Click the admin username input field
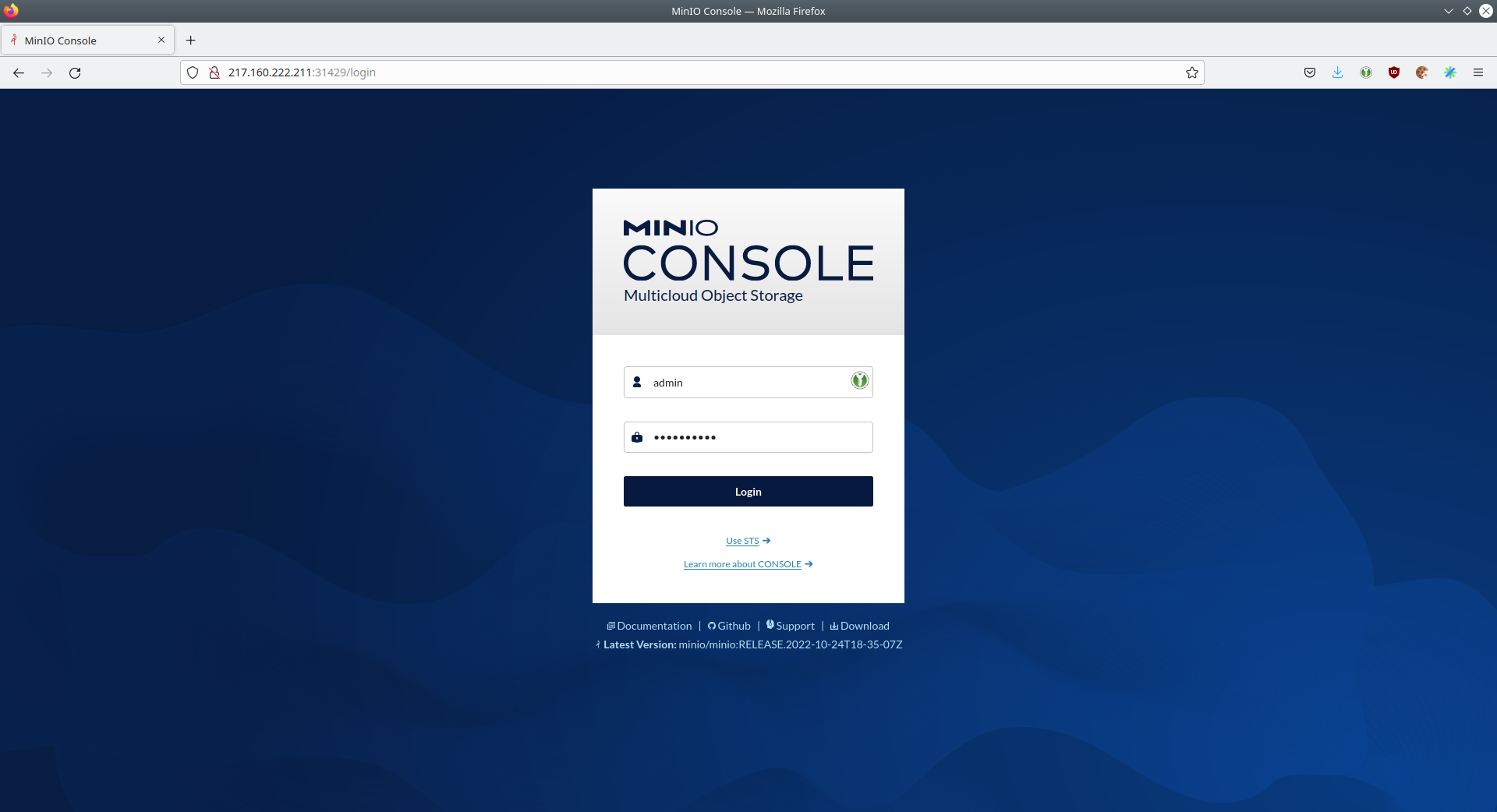Image resolution: width=1497 pixels, height=812 pixels. (x=745, y=383)
